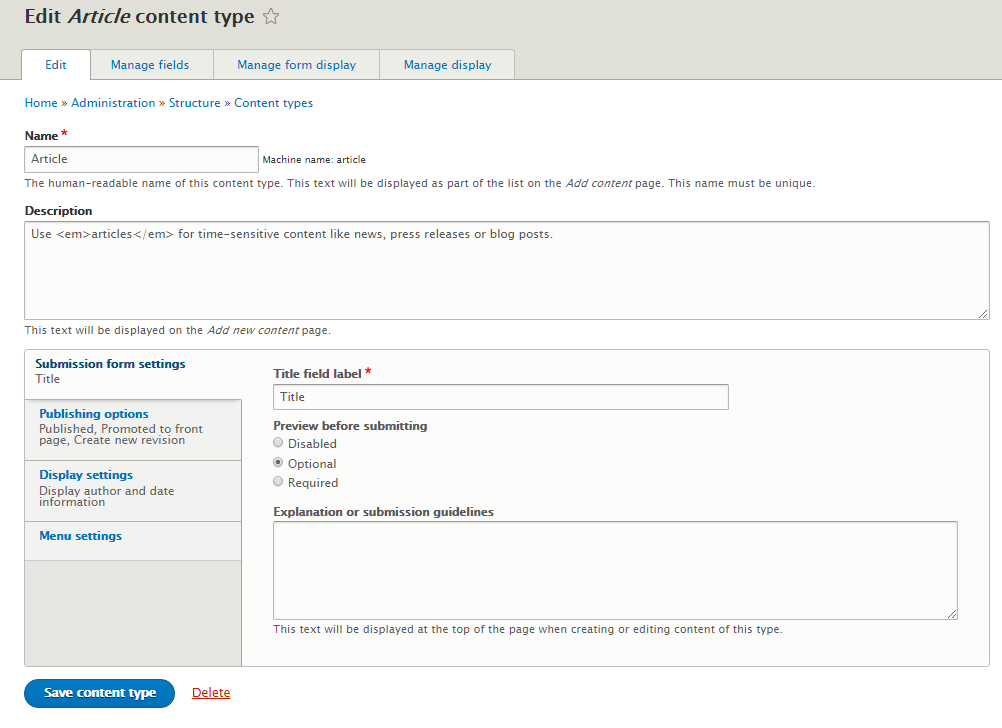Select the Required preview radio button
This screenshot has width=1002, height=728.
278,481
